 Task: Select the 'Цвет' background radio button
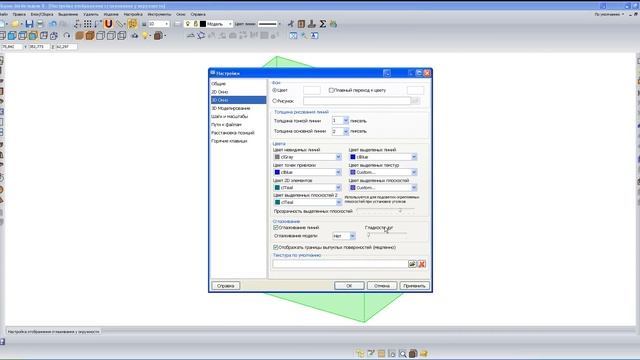click(x=275, y=90)
